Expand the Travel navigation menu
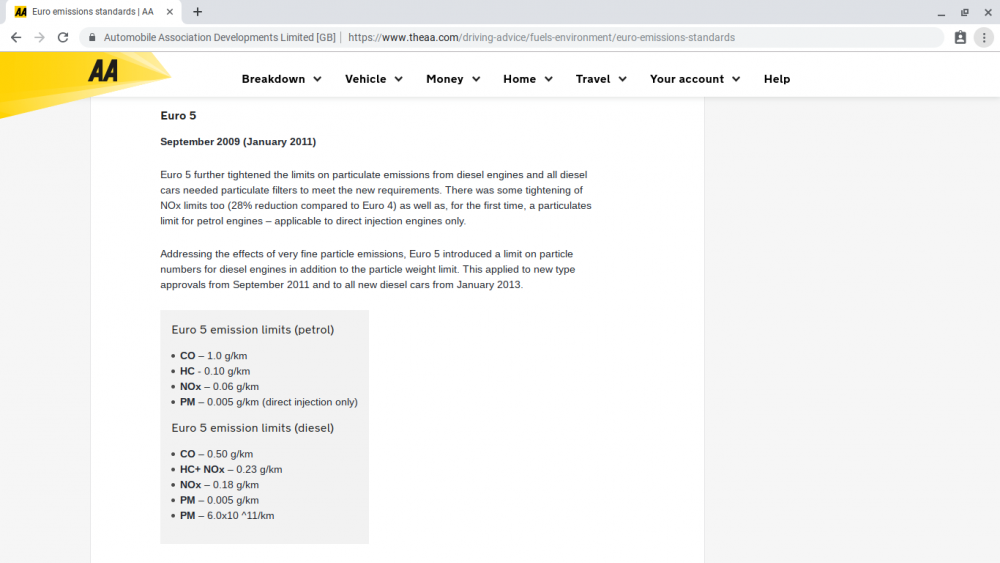 pos(601,79)
